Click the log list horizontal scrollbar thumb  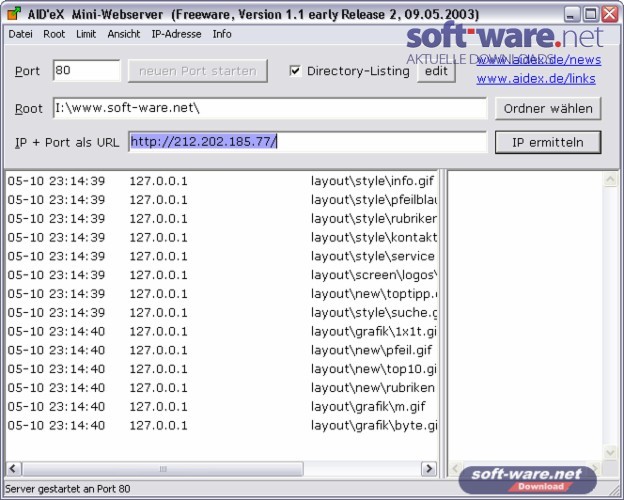[163, 469]
